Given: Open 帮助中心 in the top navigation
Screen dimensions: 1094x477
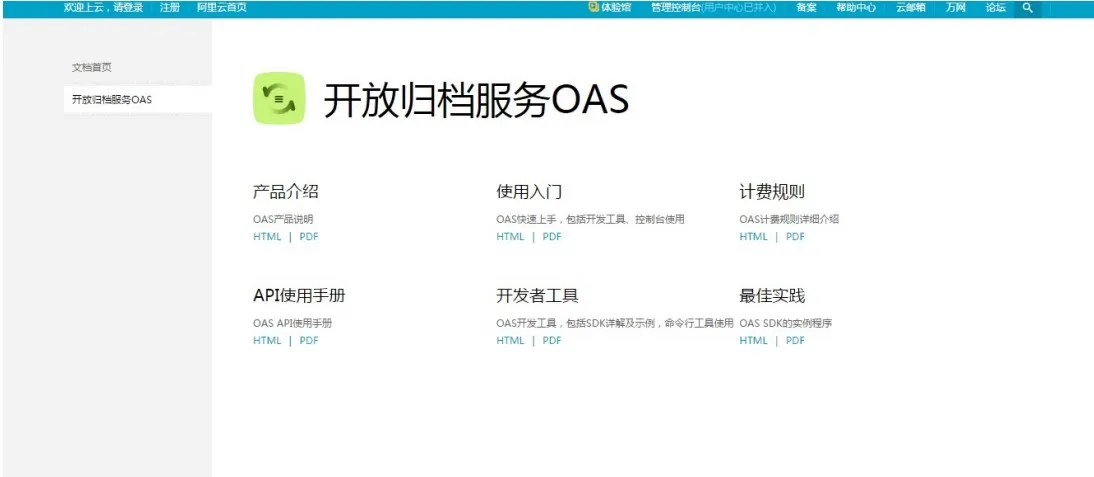Looking at the screenshot, I should click(856, 8).
